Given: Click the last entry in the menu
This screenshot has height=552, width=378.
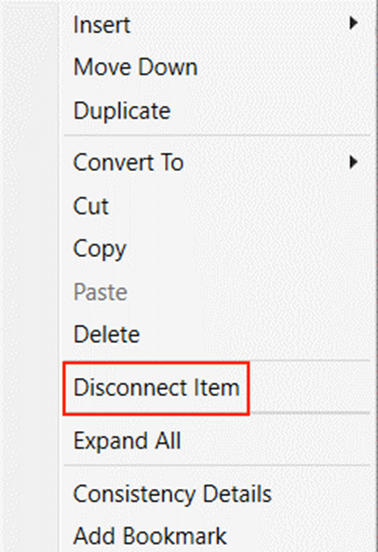Looking at the screenshot, I should point(150,536).
